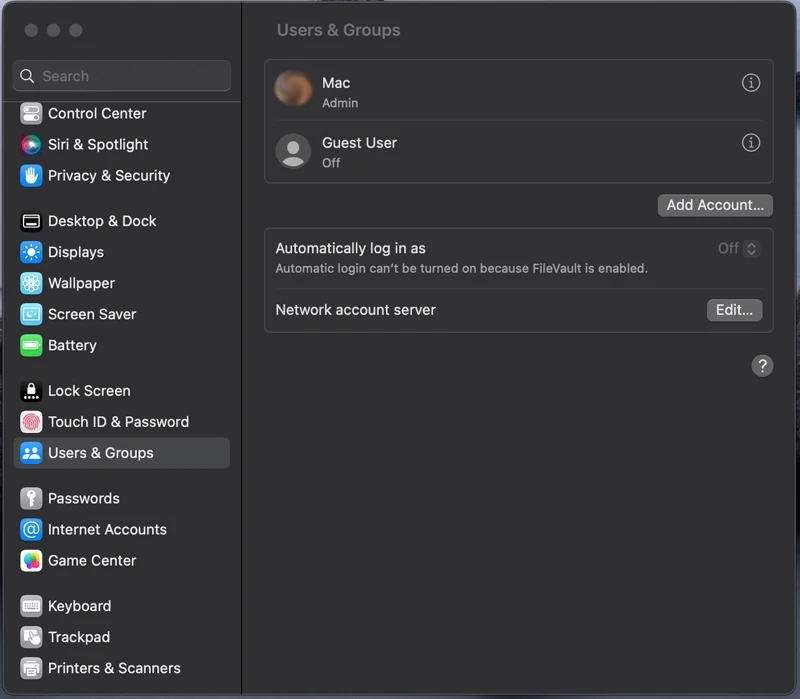The height and width of the screenshot is (699, 800).
Task: Click the Search field in sidebar
Action: (122, 76)
